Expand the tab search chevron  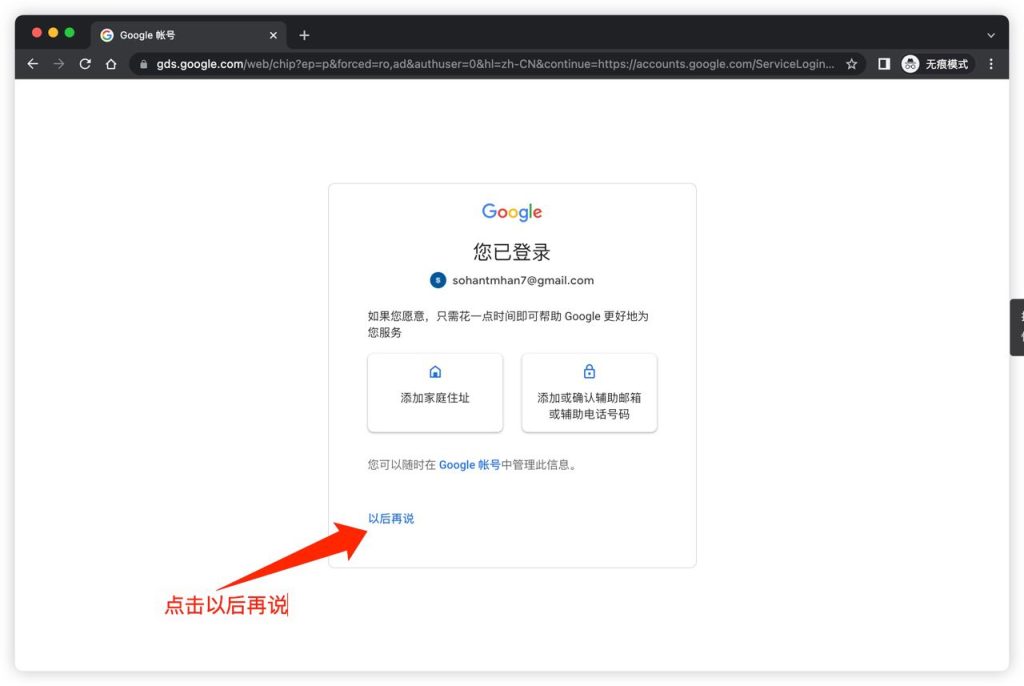pyautogui.click(x=991, y=35)
